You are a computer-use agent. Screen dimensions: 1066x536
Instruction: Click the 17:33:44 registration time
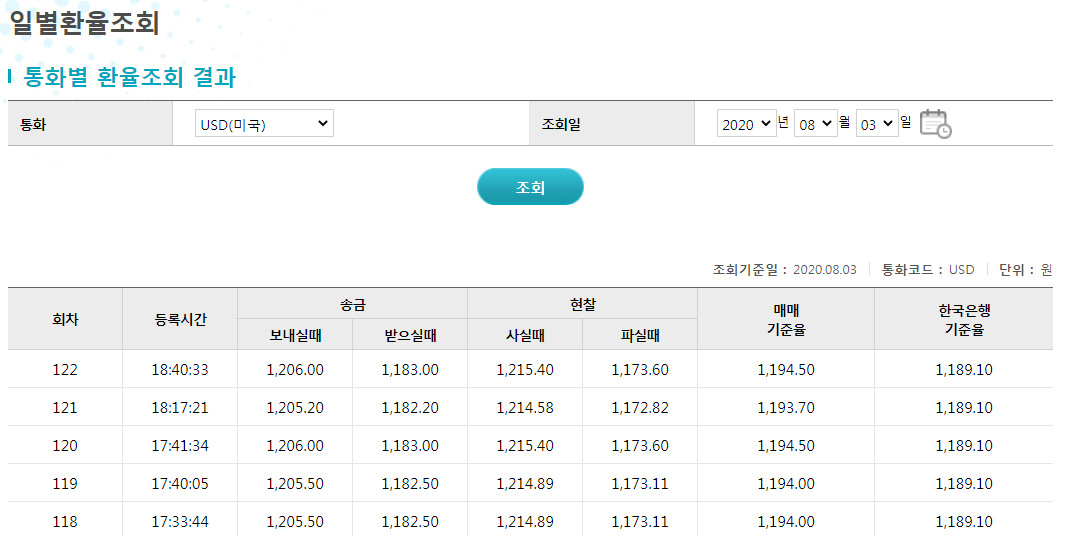pos(180,522)
